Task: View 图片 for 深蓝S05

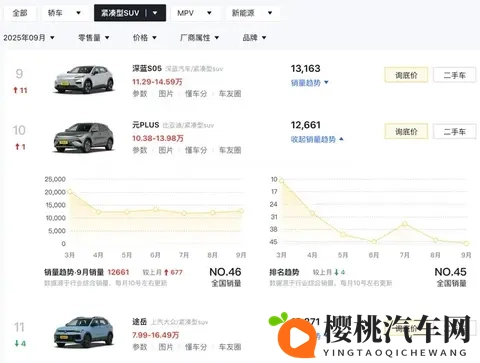Action: [x=166, y=94]
